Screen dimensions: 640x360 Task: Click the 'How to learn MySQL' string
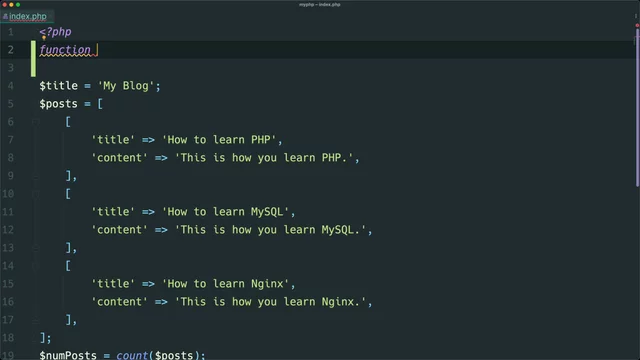[x=226, y=212]
